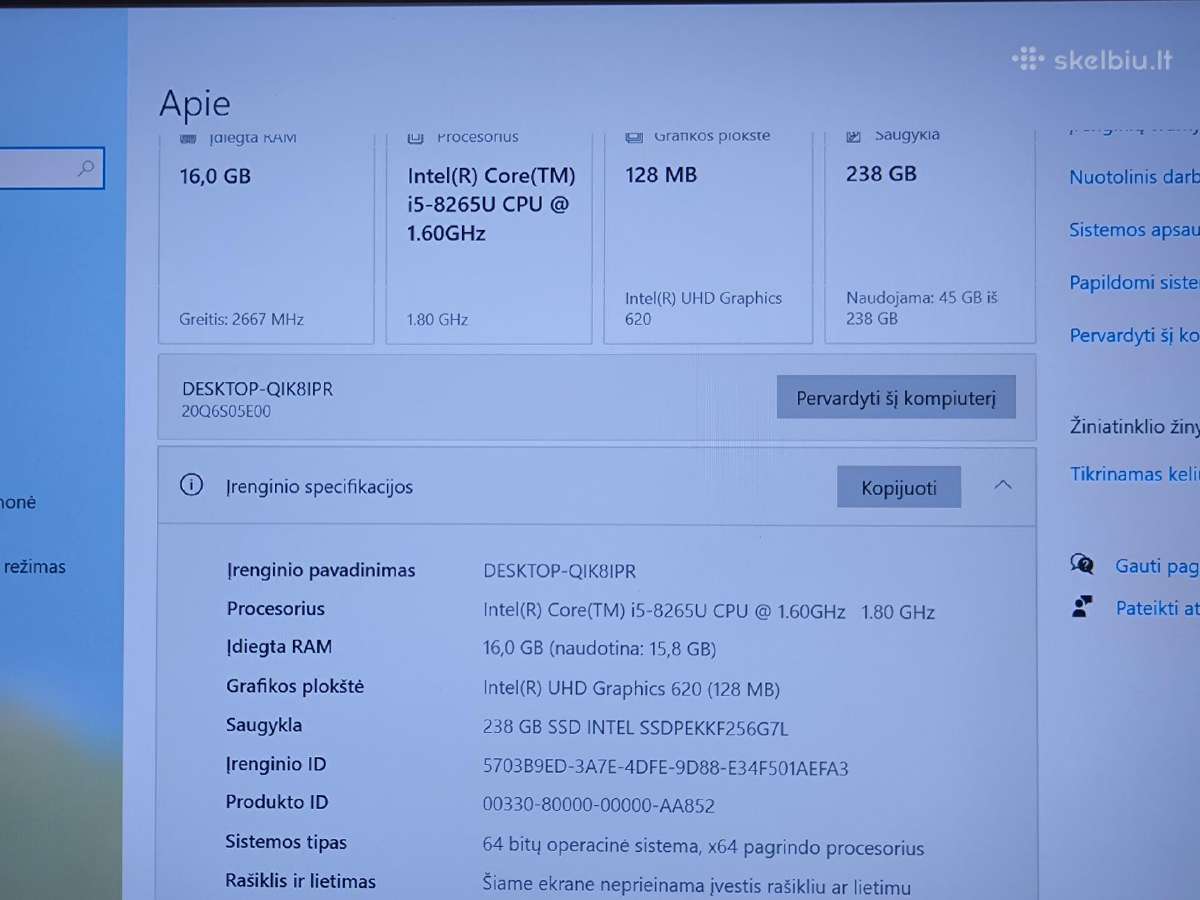Viewport: 1200px width, 900px height.
Task: Click the Greitis: 2667 MHz text
Action: point(241,320)
